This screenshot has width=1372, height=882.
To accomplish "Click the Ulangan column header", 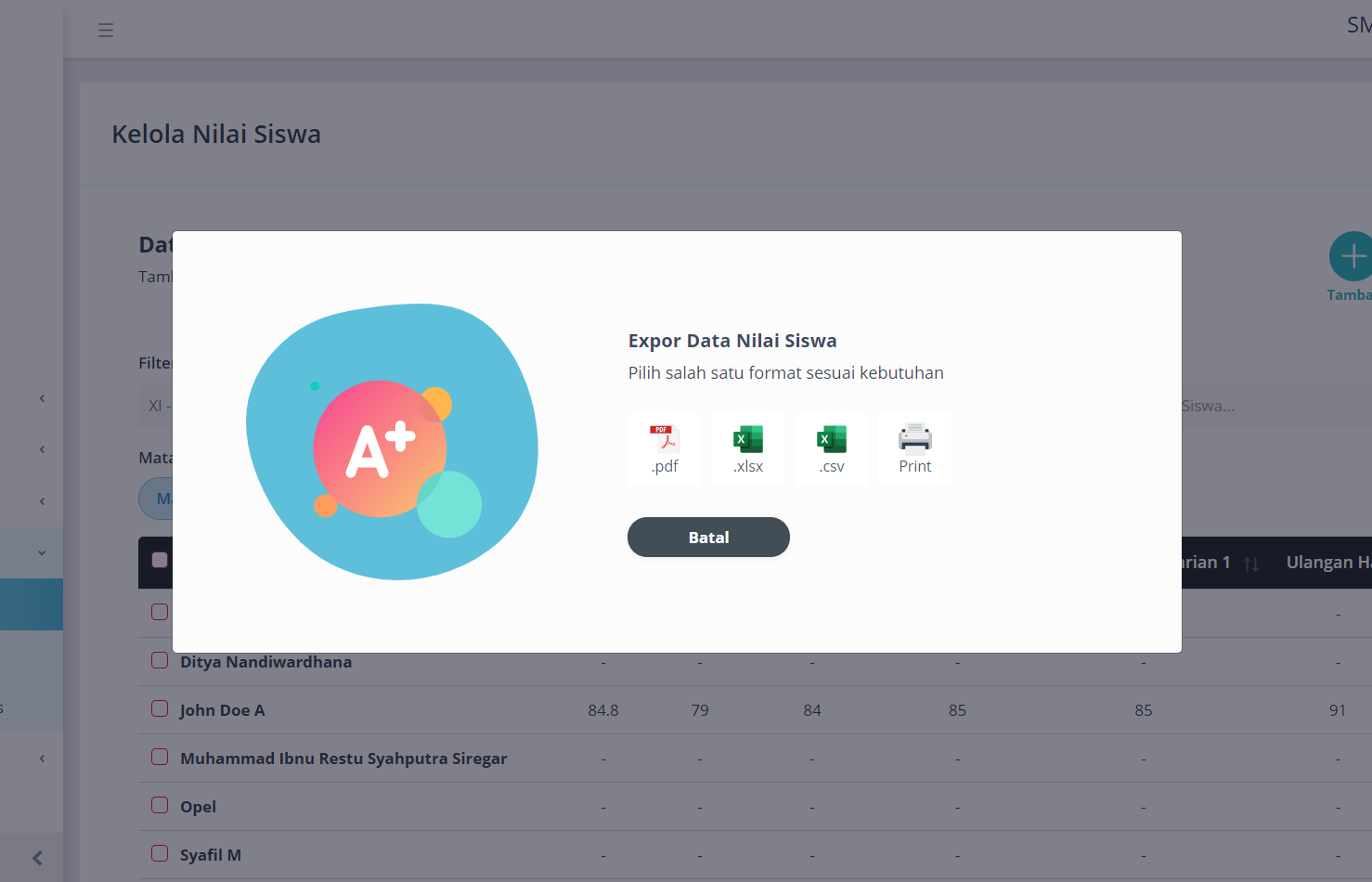I will pos(1327,563).
